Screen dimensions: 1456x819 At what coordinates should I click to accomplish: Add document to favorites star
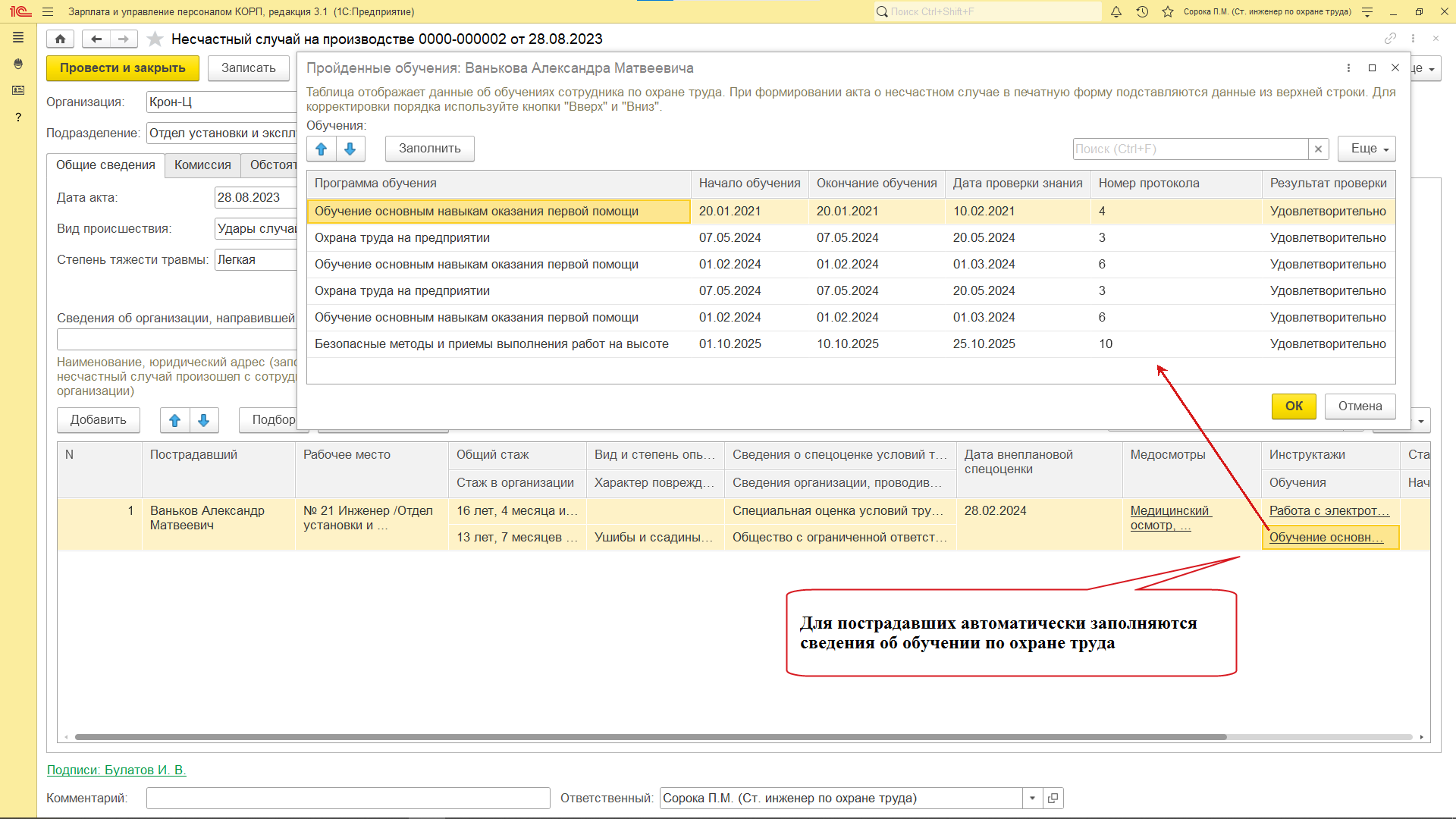point(155,39)
